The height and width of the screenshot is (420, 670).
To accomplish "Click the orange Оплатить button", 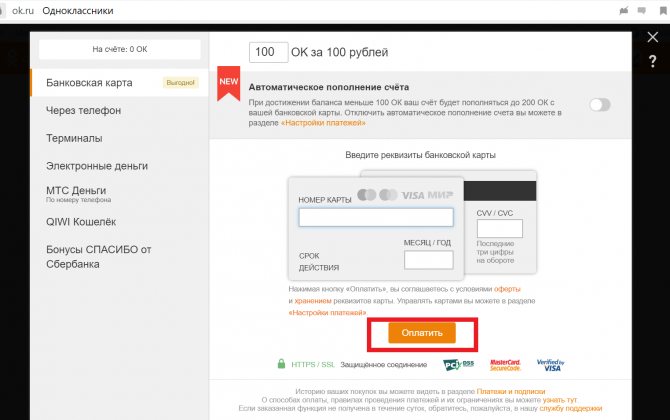I will (x=422, y=332).
